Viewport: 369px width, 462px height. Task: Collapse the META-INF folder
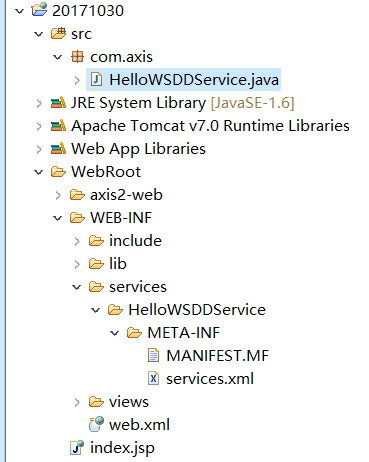(115, 333)
